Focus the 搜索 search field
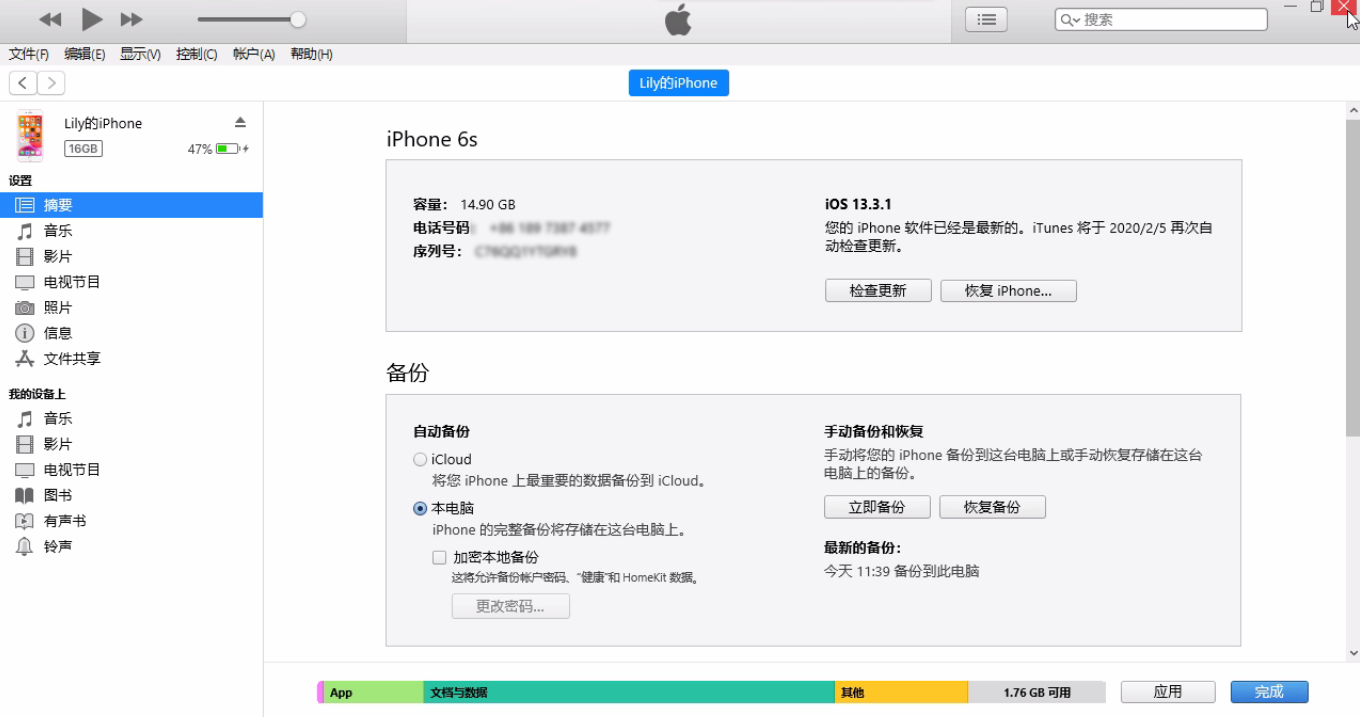Image resolution: width=1360 pixels, height=717 pixels. (x=1161, y=19)
